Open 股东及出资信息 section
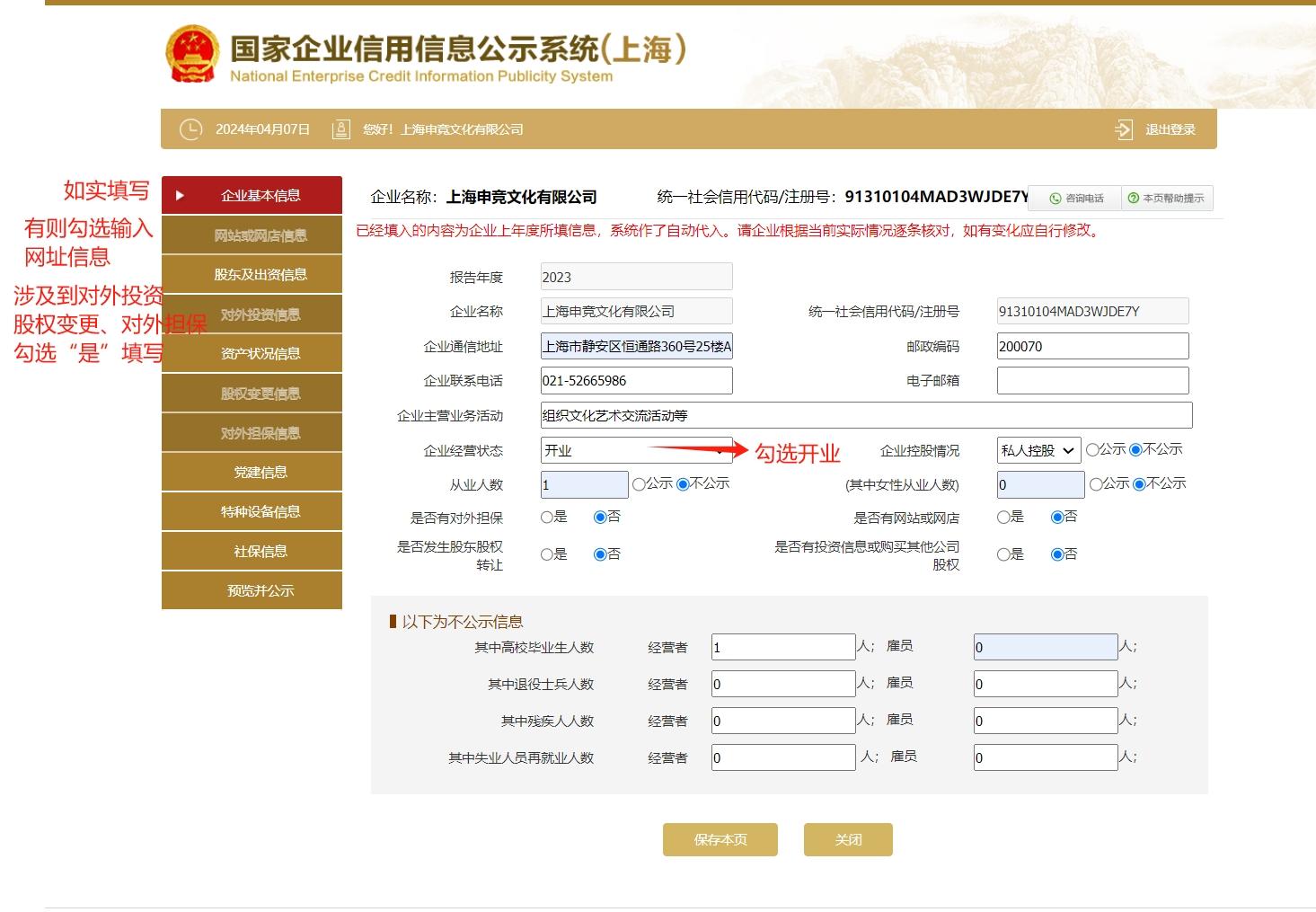This screenshot has width=1316, height=912. point(252,274)
